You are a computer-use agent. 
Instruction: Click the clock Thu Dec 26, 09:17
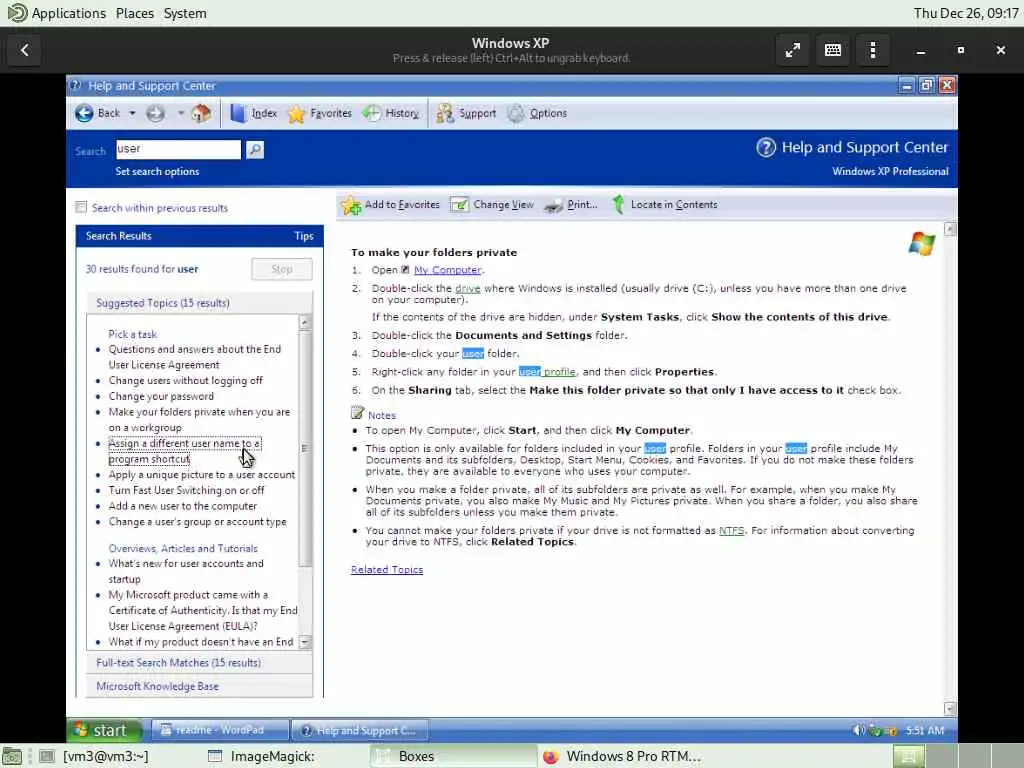966,13
